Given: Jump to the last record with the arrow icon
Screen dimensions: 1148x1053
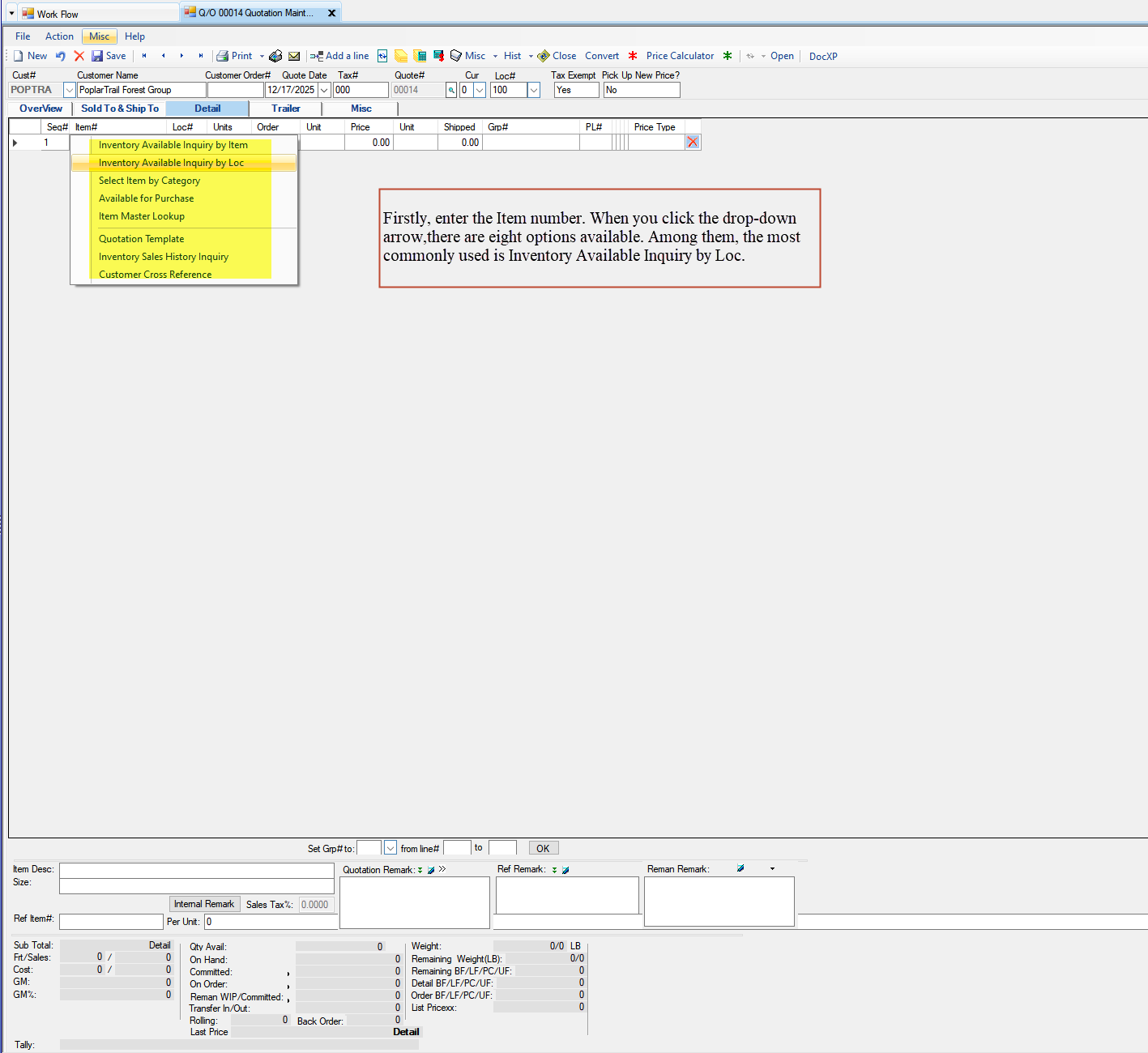Looking at the screenshot, I should [201, 55].
